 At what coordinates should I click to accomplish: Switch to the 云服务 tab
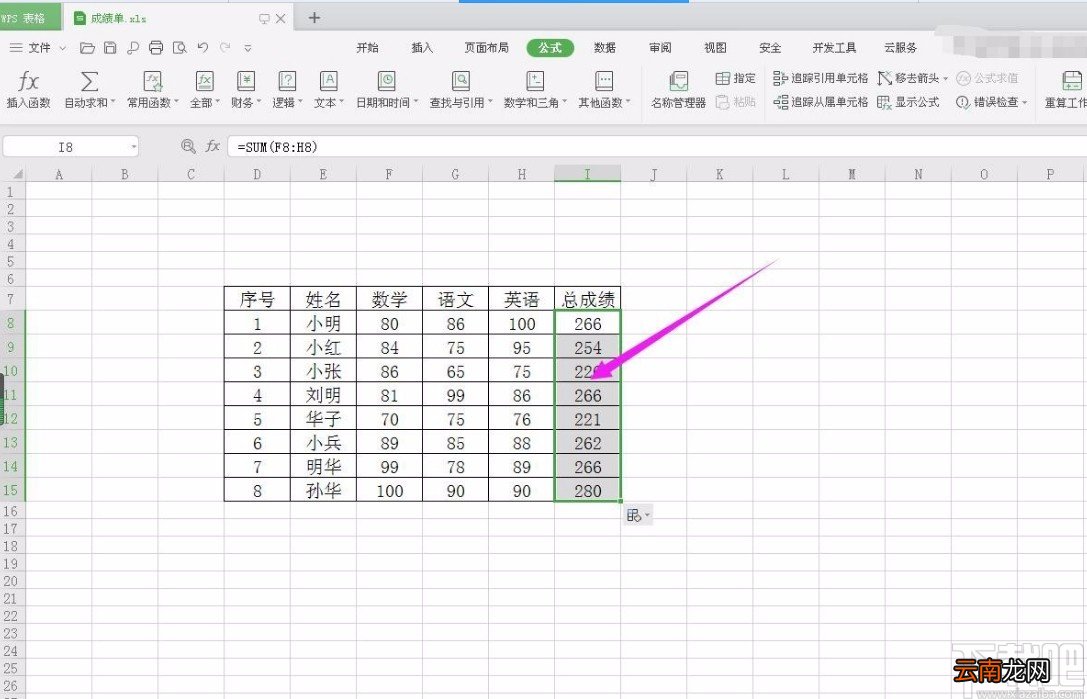click(x=900, y=47)
